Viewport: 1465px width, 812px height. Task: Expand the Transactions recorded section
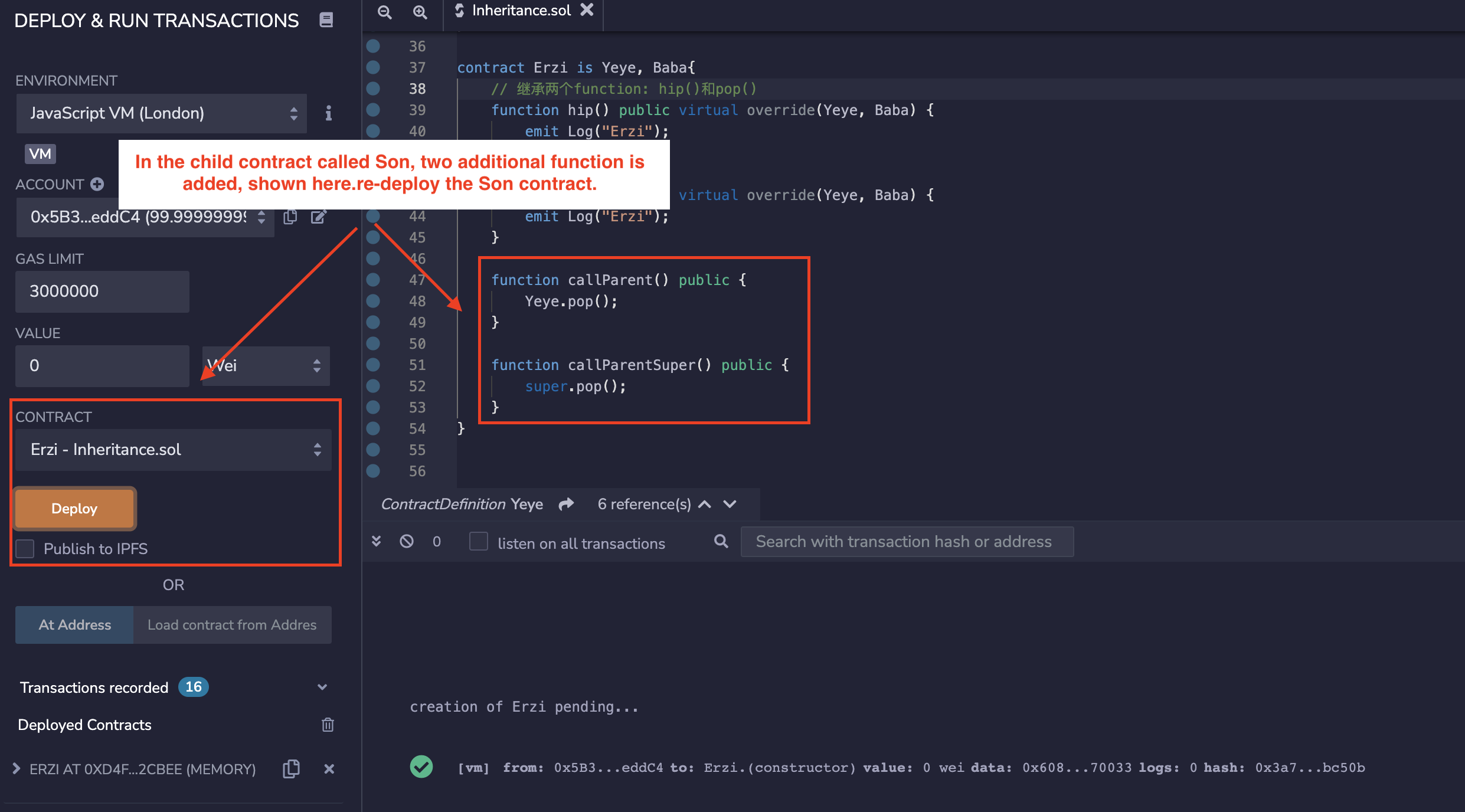coord(322,687)
